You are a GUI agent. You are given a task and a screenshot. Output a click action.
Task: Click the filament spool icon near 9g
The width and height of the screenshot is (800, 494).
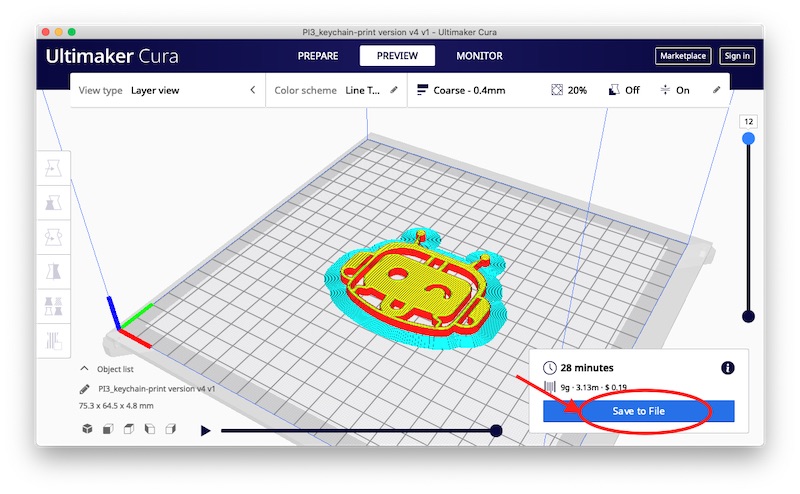pos(549,387)
